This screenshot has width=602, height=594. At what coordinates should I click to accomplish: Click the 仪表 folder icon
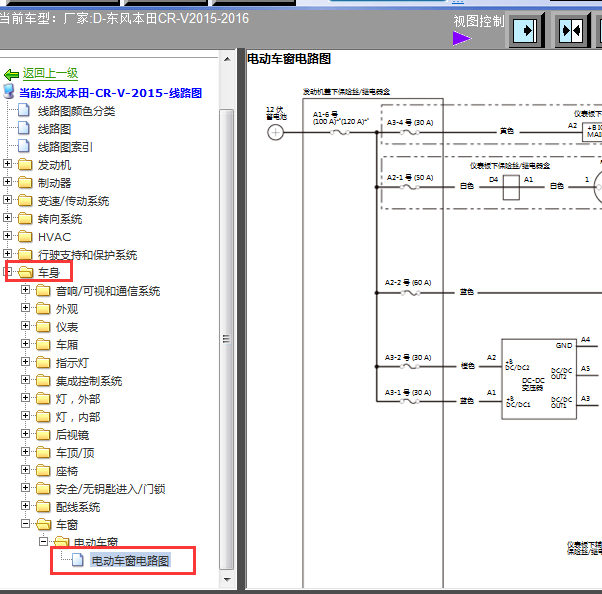click(43, 327)
